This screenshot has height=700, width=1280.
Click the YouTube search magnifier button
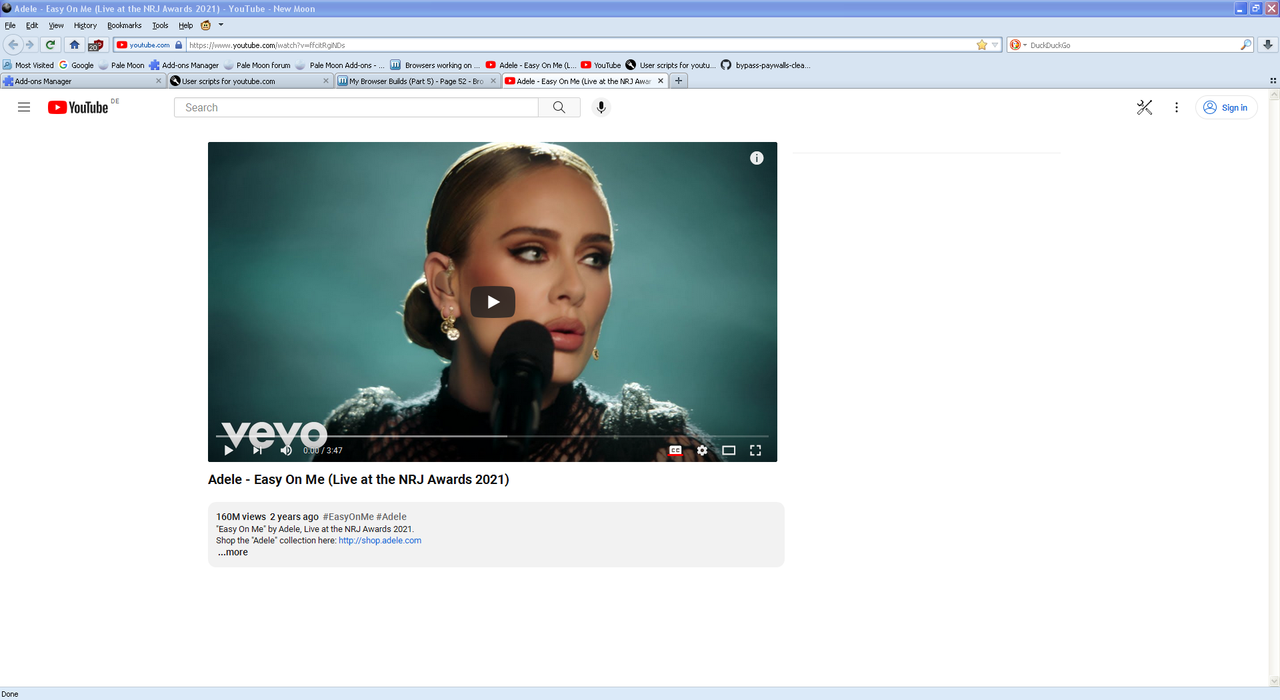[x=559, y=107]
